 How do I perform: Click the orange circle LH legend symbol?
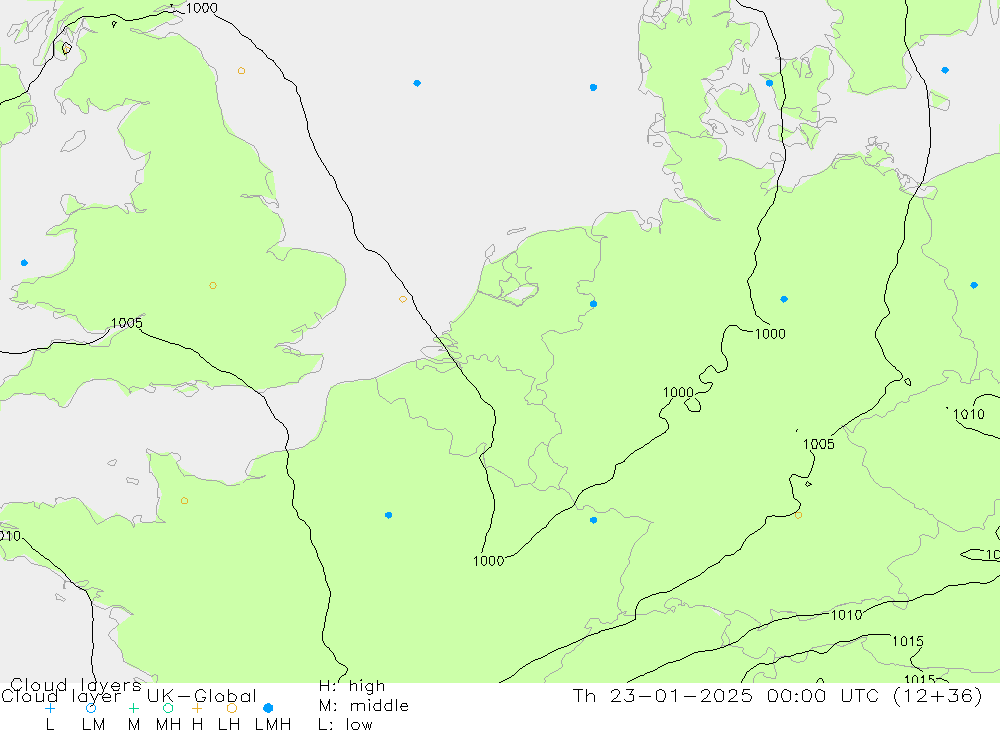[x=232, y=708]
